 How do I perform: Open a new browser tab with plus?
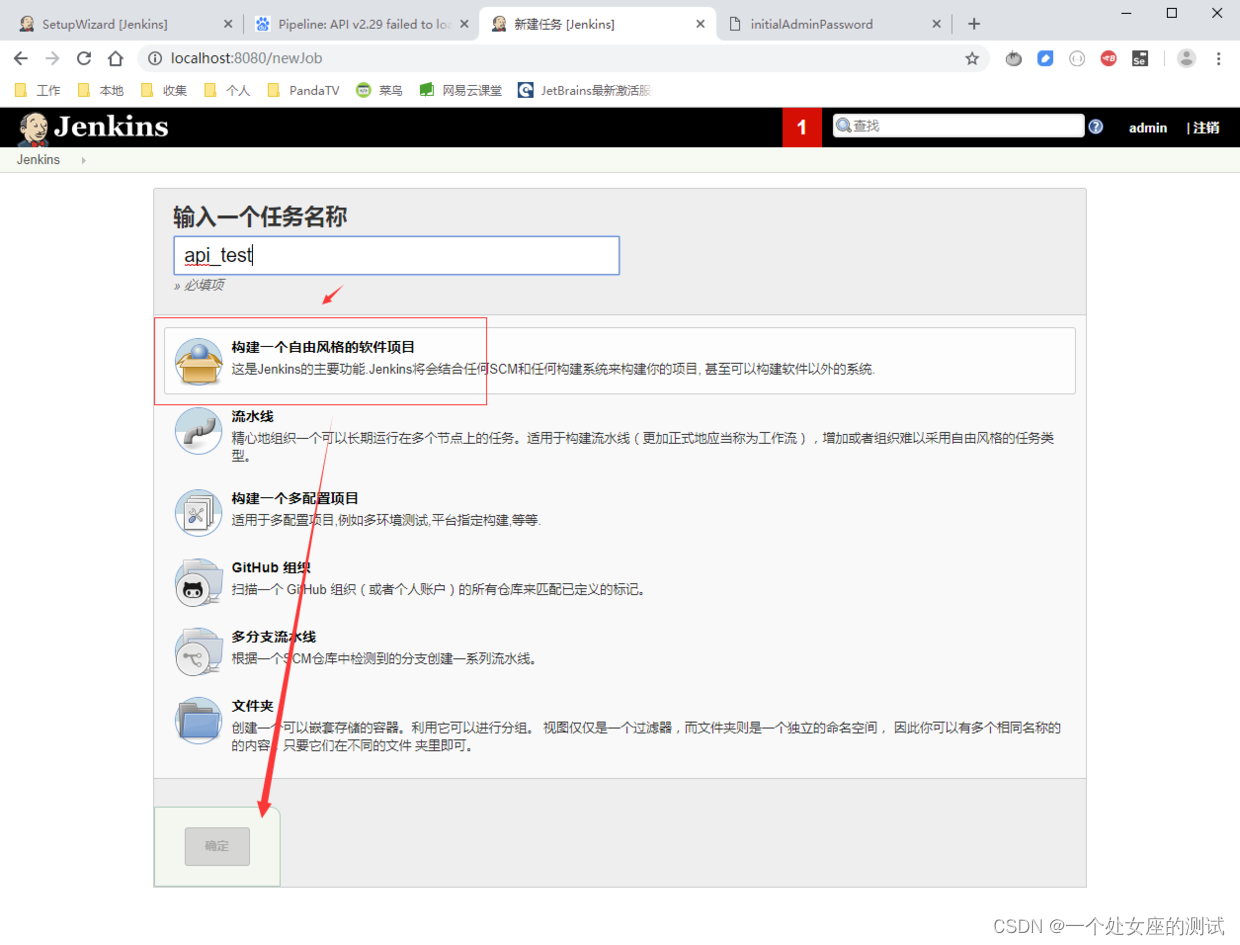point(974,23)
